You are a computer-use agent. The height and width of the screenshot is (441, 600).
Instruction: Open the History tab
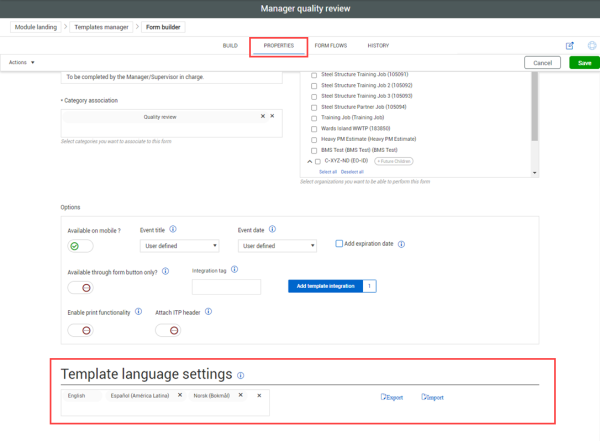(378, 45)
